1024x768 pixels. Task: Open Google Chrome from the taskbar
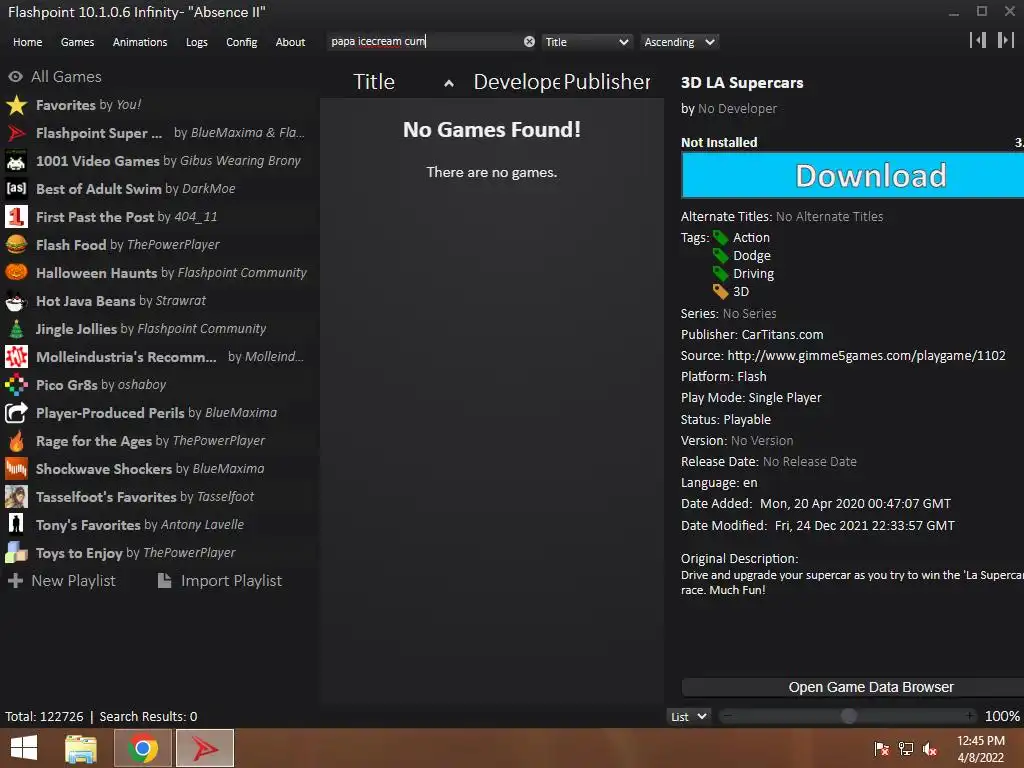click(x=142, y=748)
